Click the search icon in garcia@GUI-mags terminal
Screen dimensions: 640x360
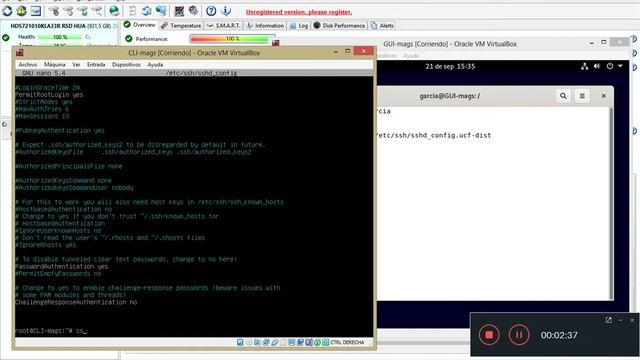[x=563, y=96]
